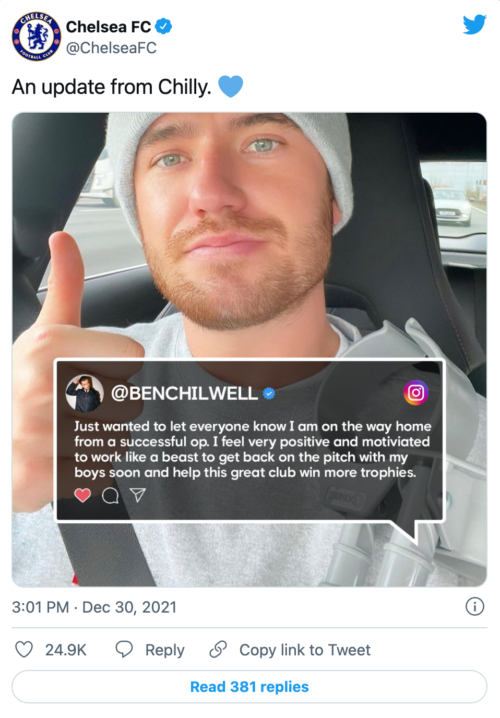Screen dimensions: 500x718
Task: Click the chain link copy icon
Action: point(218,649)
